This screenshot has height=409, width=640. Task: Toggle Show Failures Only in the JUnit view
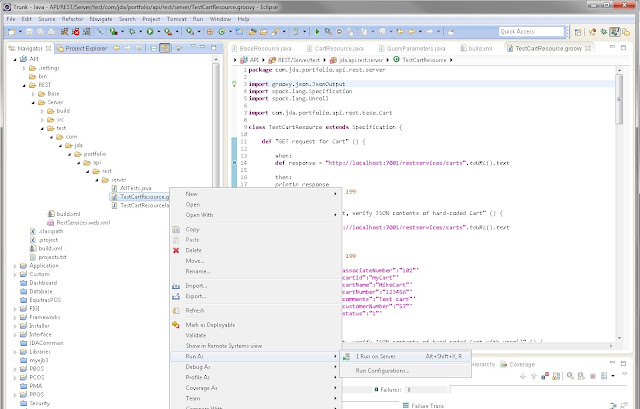(545, 376)
